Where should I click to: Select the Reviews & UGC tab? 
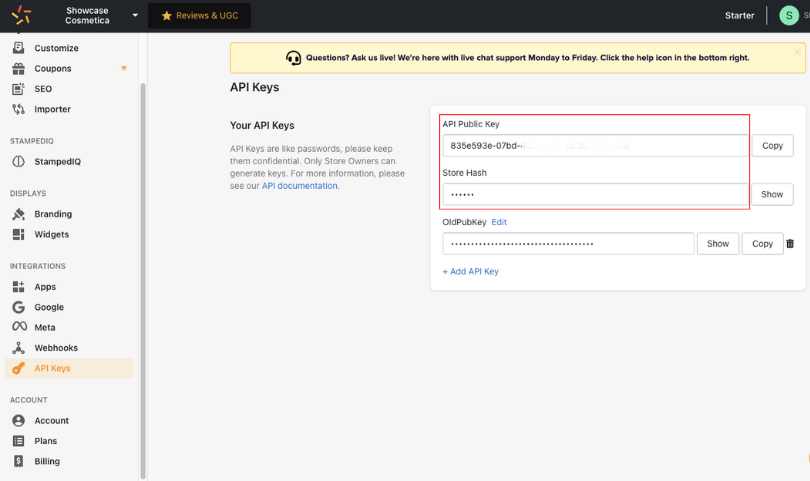coord(199,16)
